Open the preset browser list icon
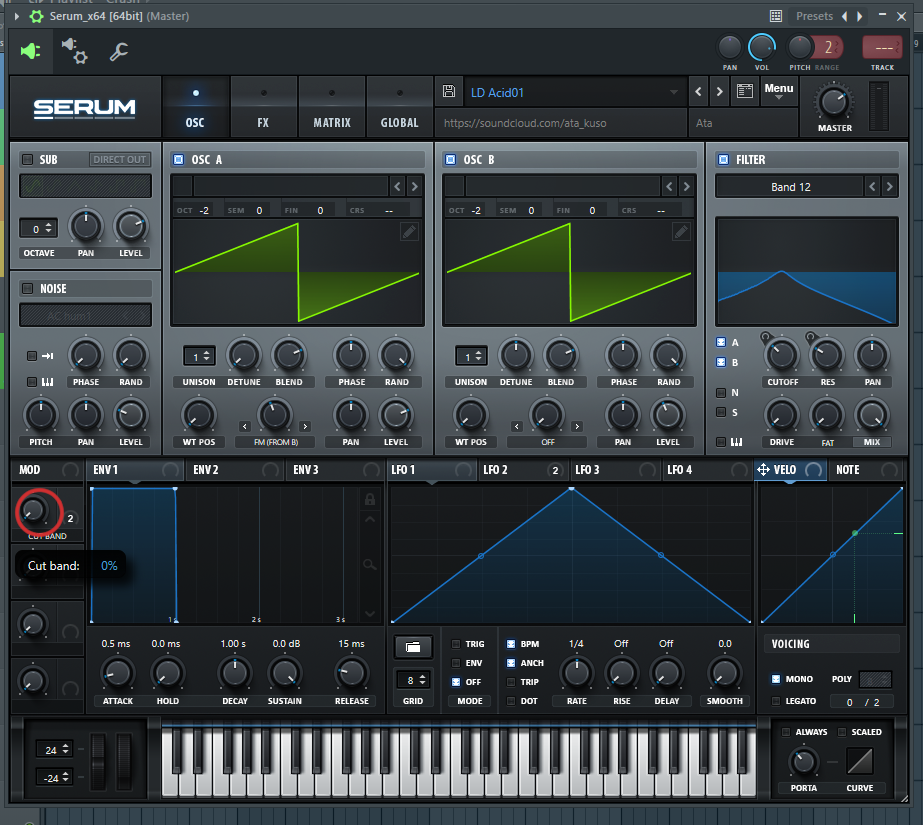The image size is (923, 825). (745, 91)
